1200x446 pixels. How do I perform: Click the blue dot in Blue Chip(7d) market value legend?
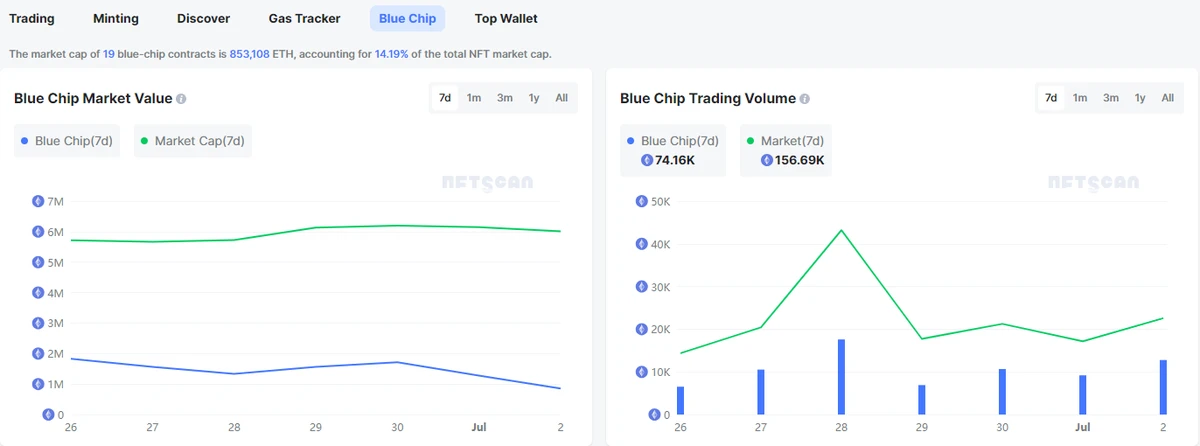[x=24, y=141]
